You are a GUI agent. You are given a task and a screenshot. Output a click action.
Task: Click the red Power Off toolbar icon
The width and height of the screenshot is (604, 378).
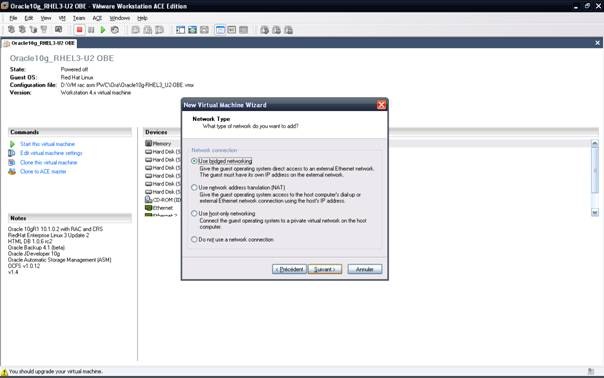79,30
